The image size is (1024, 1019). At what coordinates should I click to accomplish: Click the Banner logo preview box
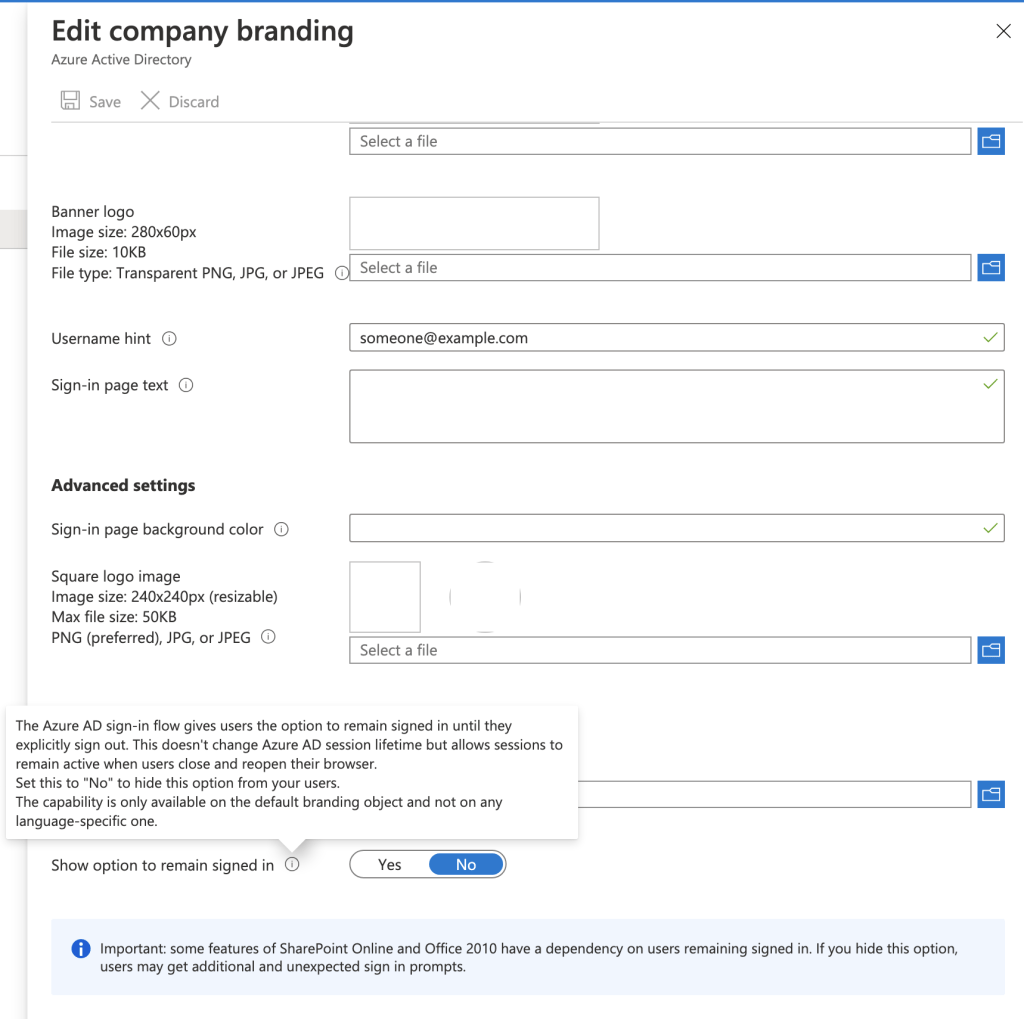point(474,223)
